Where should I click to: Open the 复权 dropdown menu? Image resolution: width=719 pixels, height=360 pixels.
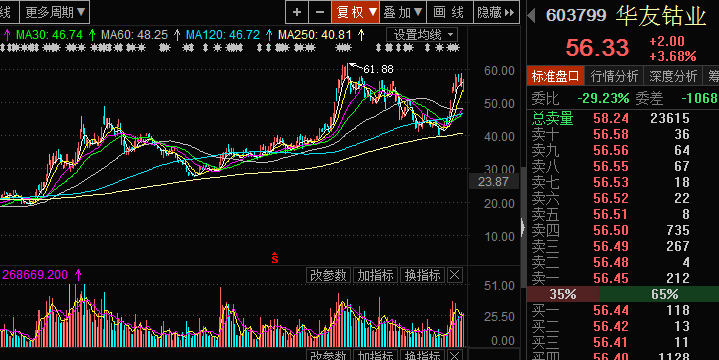356,12
